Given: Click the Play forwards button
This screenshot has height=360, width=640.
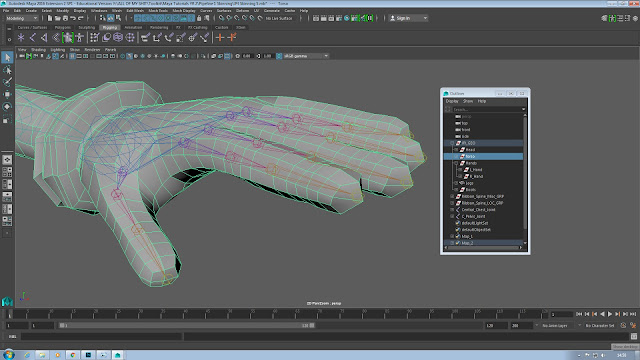Looking at the screenshot, I should [610, 314].
